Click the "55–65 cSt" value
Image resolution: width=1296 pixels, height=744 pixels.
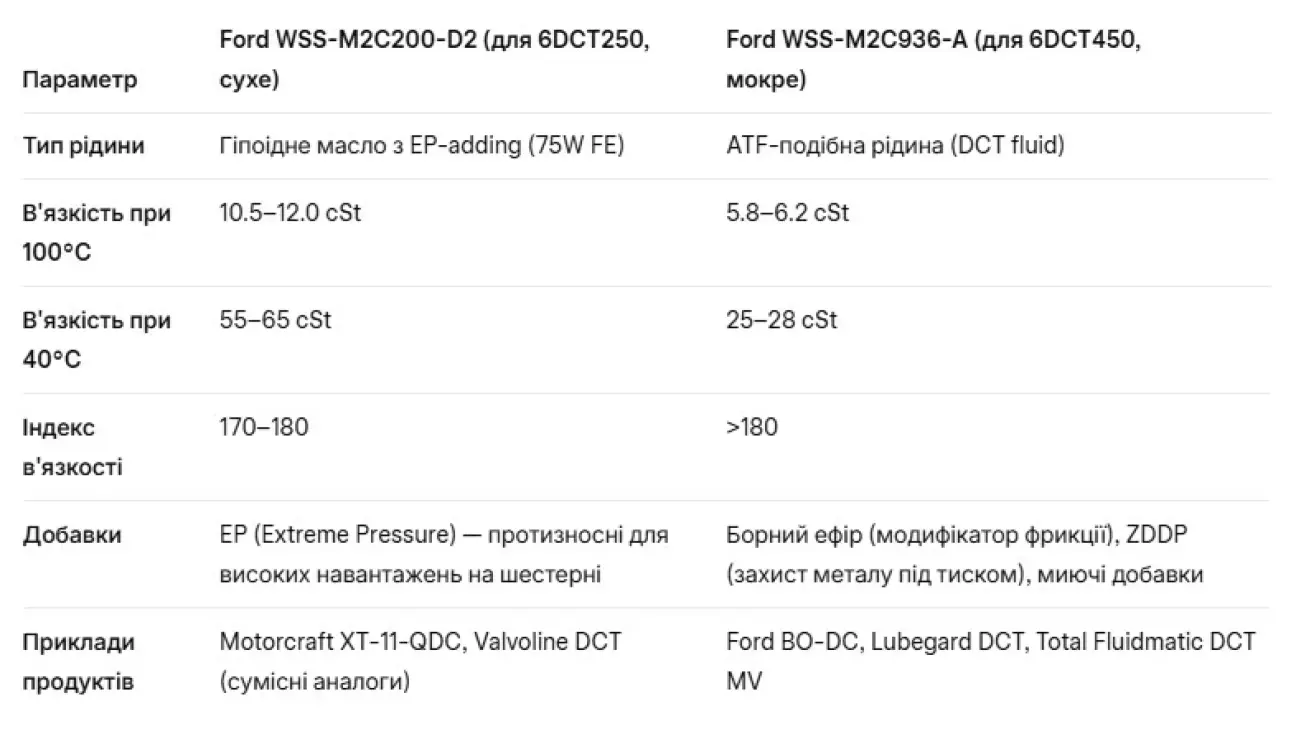tap(275, 320)
